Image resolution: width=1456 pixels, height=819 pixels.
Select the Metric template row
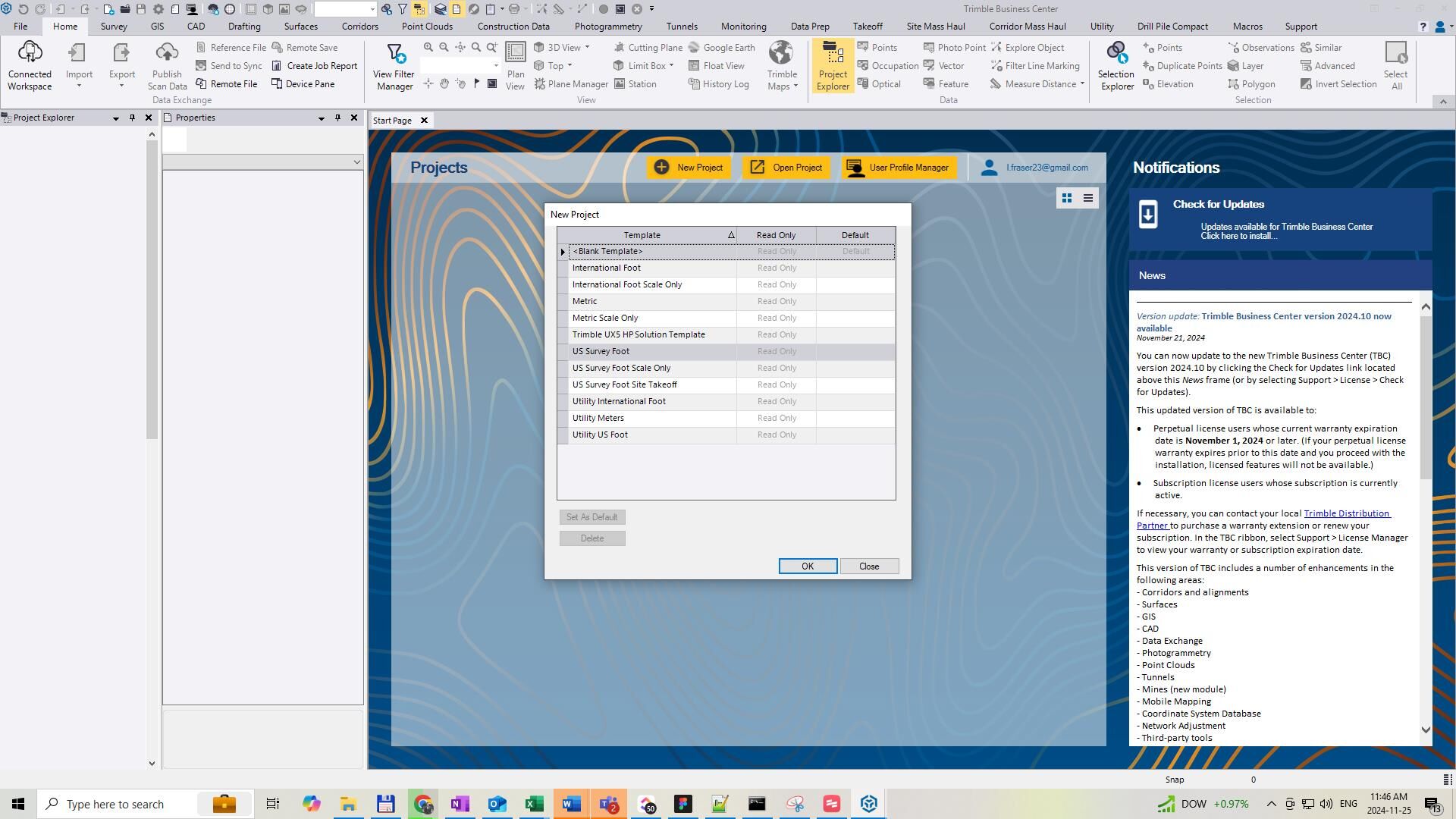pyautogui.click(x=585, y=302)
